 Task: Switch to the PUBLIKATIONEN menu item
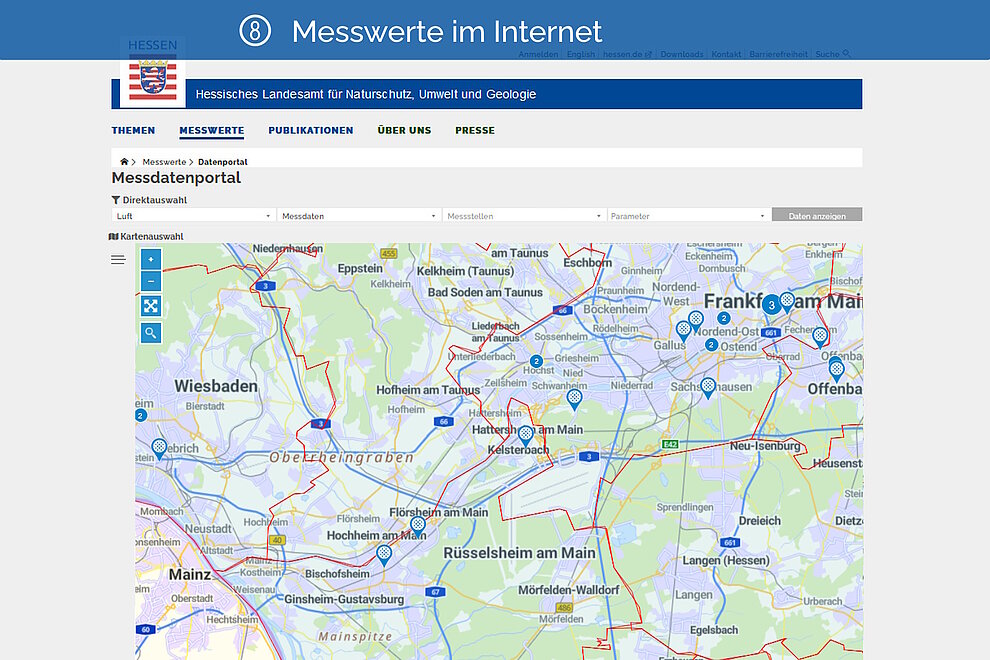point(310,130)
